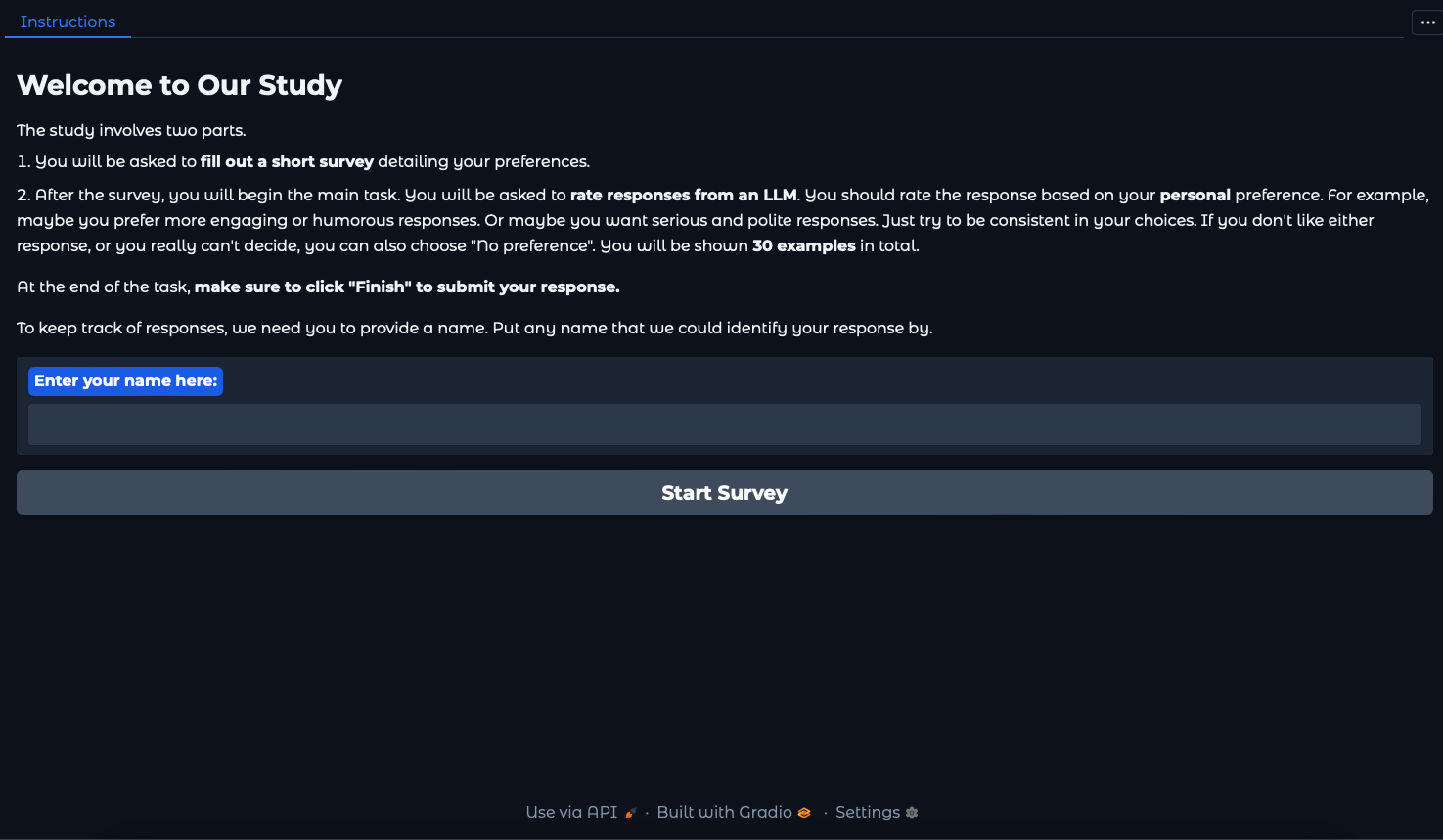
Task: Click the bold 'rate responses from an LLM' text
Action: tap(683, 195)
